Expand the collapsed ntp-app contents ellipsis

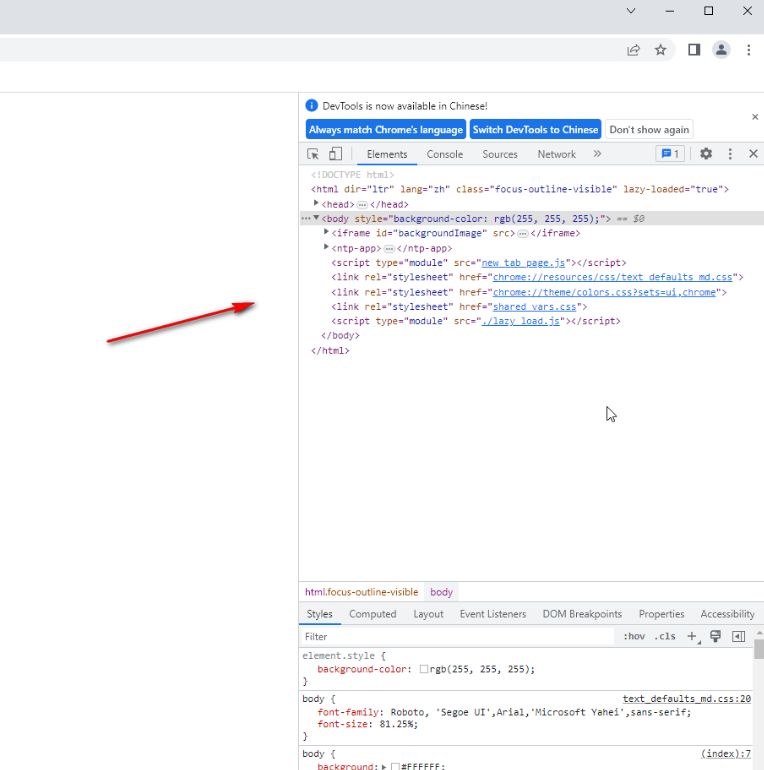tap(389, 249)
